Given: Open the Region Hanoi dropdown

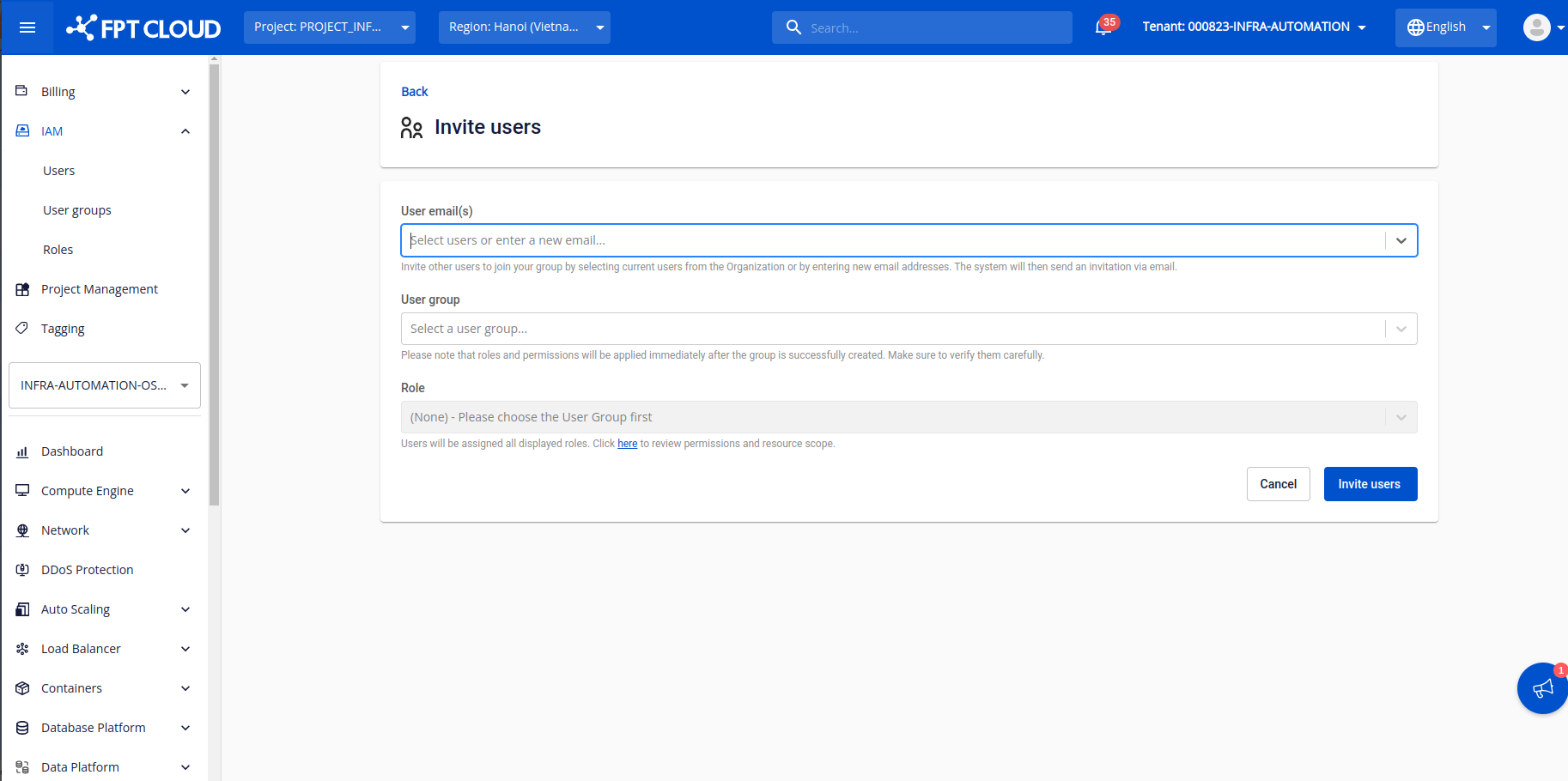Looking at the screenshot, I should (524, 27).
